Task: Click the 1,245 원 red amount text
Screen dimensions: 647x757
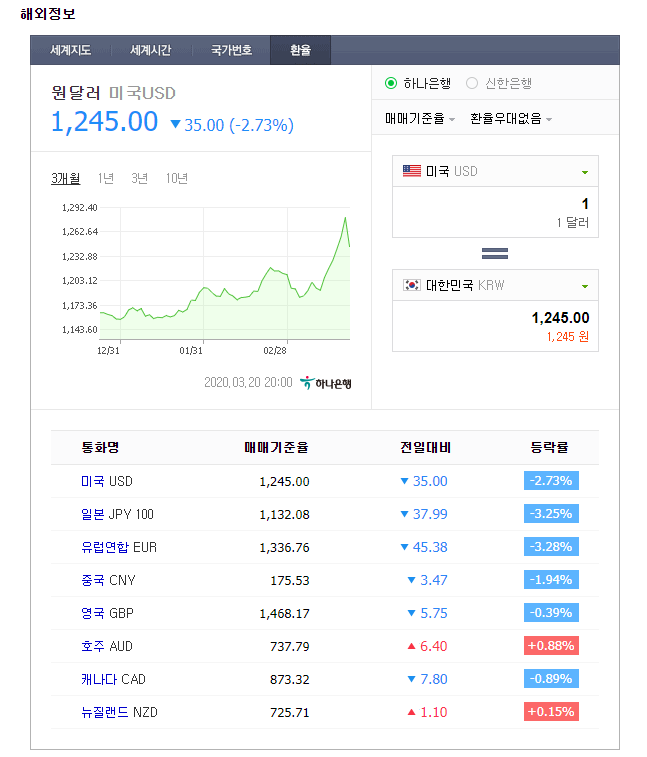Action: pyautogui.click(x=568, y=336)
